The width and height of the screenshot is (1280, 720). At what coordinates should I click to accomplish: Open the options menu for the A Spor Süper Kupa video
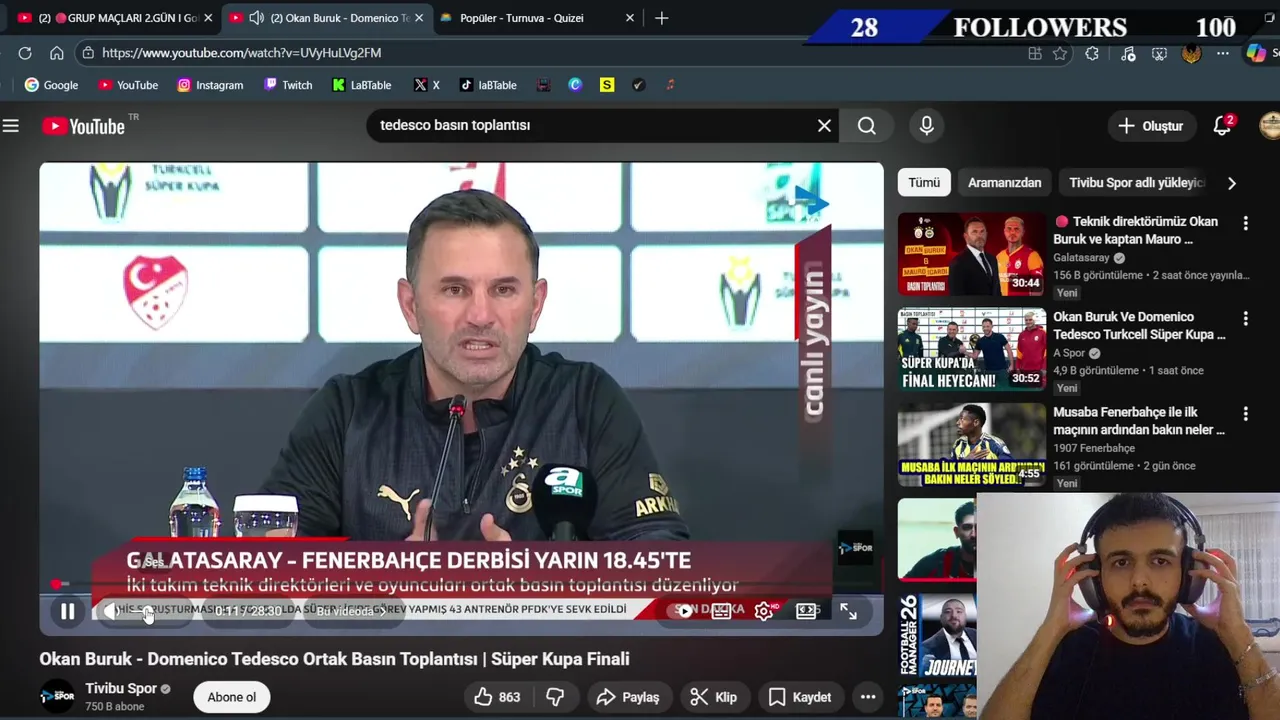point(1245,319)
